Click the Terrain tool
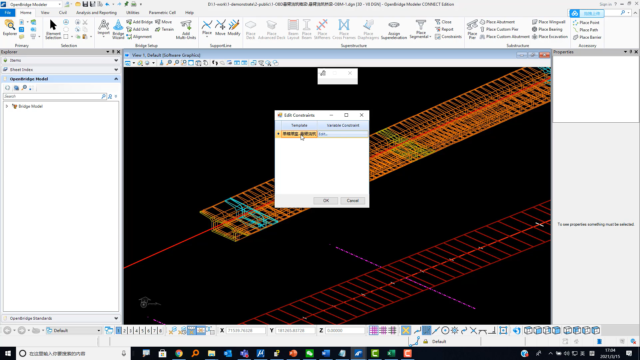The width and height of the screenshot is (640, 360). tap(164, 29)
